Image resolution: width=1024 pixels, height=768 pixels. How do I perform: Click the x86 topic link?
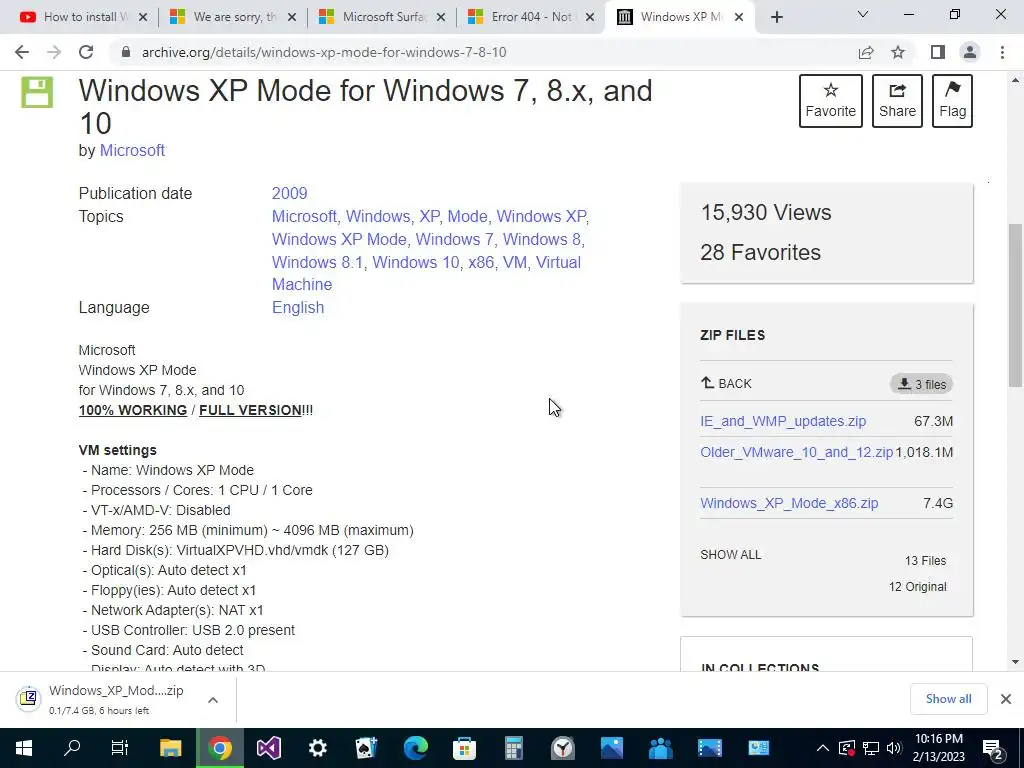[481, 262]
